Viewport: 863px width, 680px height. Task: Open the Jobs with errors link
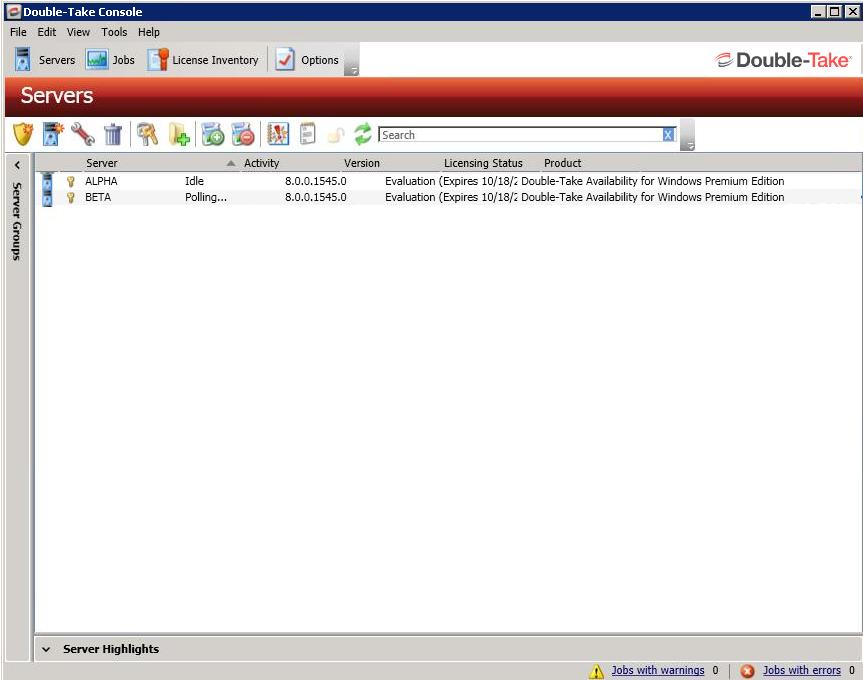(x=801, y=670)
